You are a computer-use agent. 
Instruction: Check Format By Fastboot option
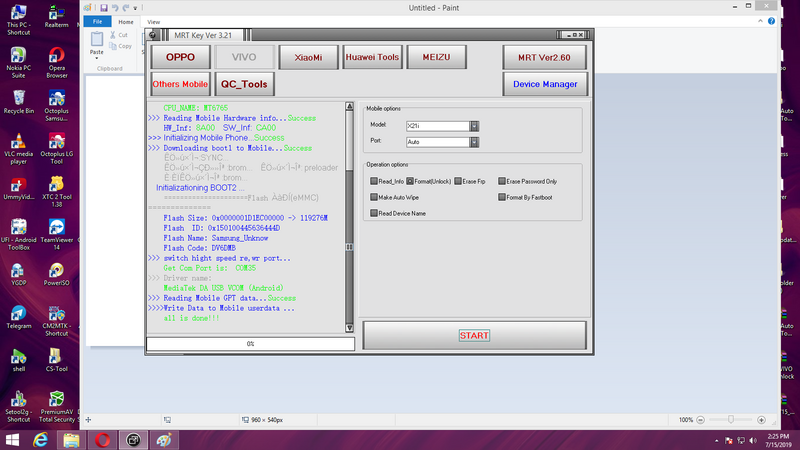click(502, 197)
